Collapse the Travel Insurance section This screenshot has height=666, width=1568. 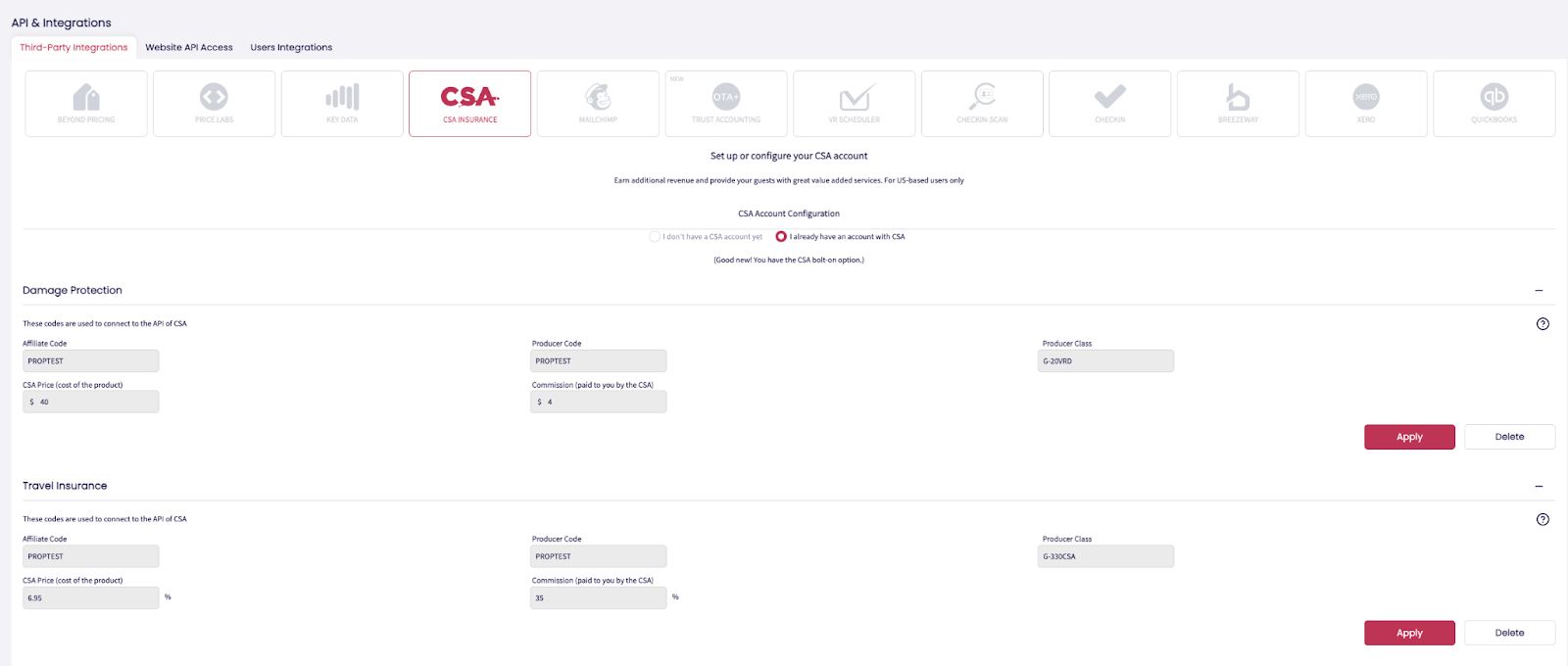tap(1539, 487)
